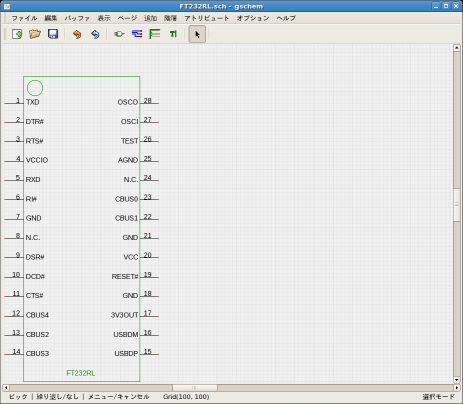The image size is (463, 404).
Task: Select the RI# pin label
Action: tap(31, 199)
